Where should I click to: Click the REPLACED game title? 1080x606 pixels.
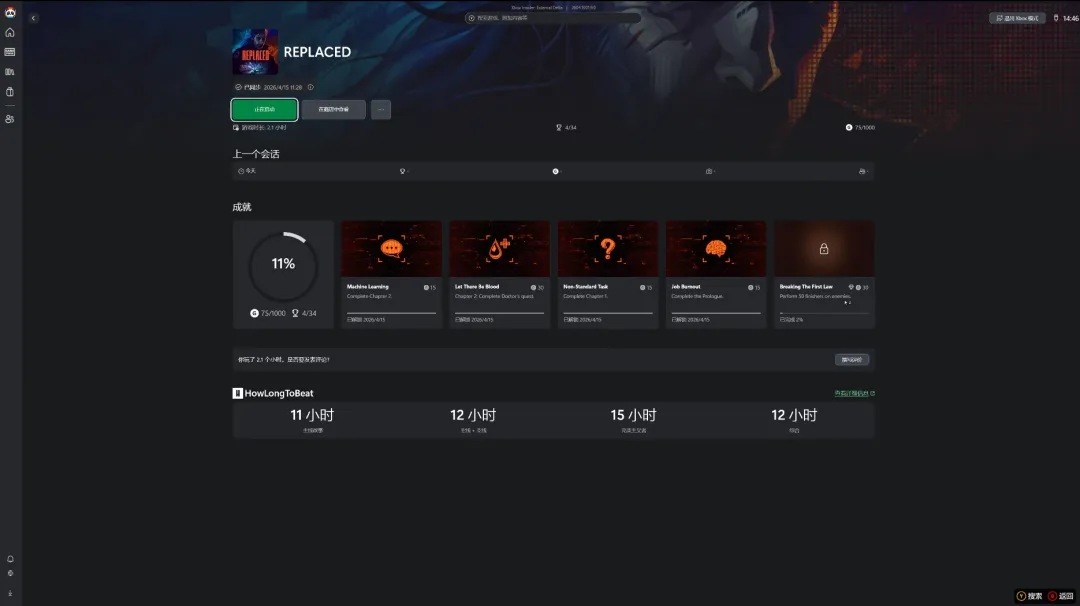pyautogui.click(x=317, y=52)
